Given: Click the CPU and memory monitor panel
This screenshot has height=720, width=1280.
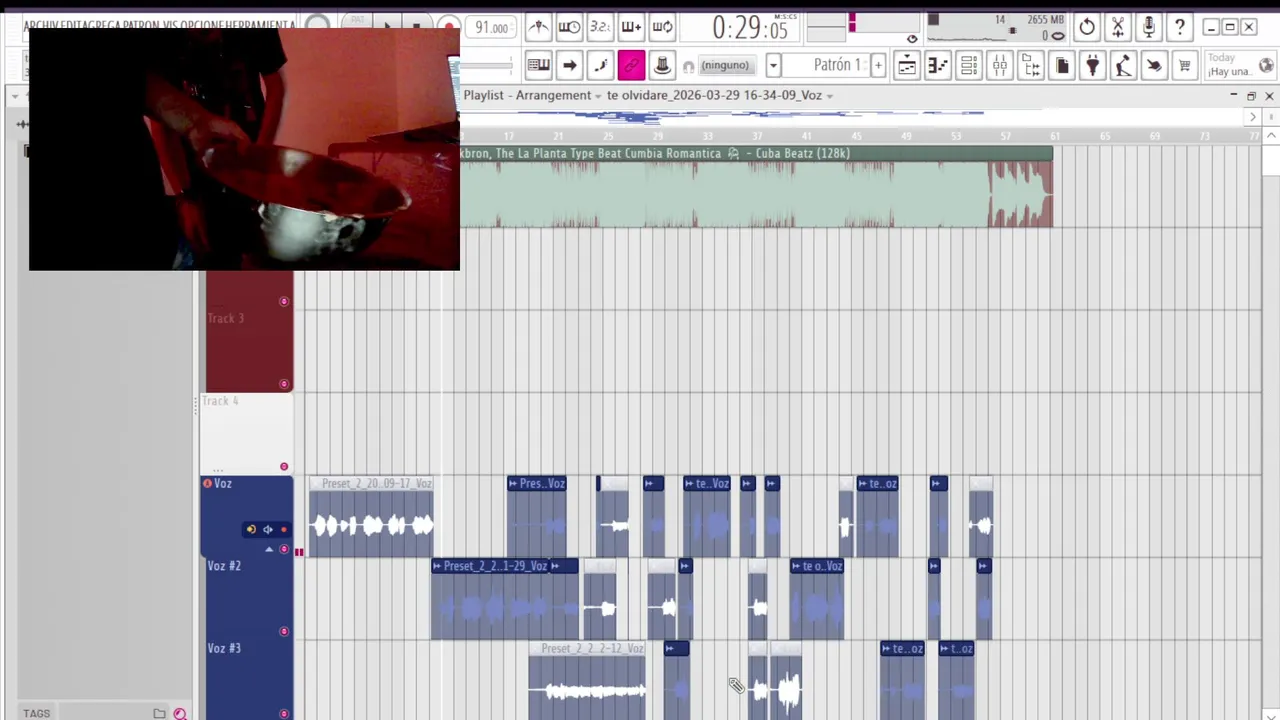Looking at the screenshot, I should click(996, 27).
